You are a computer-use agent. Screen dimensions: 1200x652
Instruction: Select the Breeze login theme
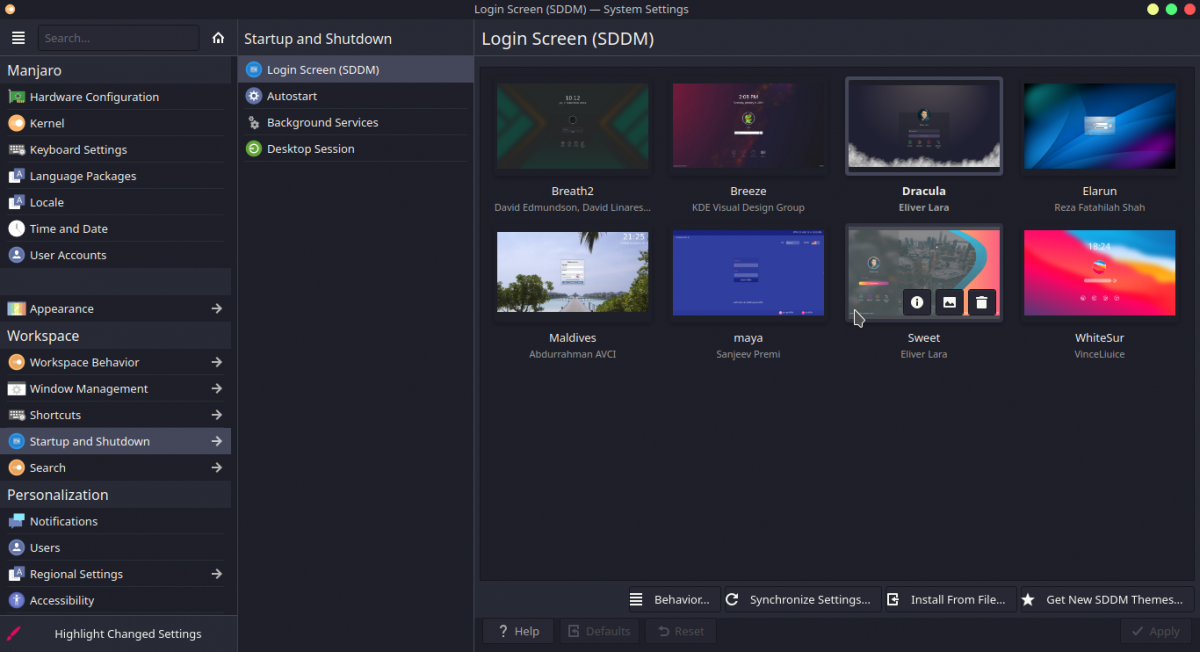[x=748, y=127]
